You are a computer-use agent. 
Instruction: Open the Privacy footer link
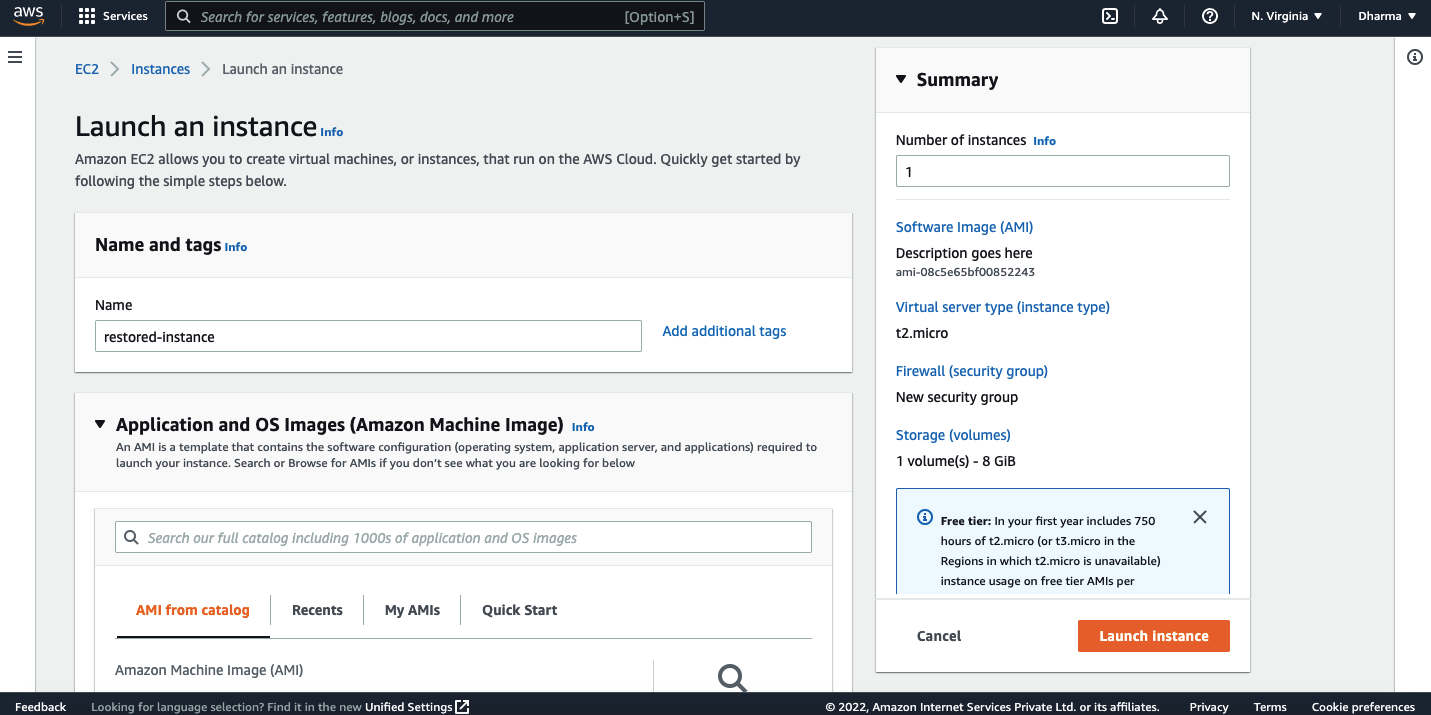point(1209,707)
